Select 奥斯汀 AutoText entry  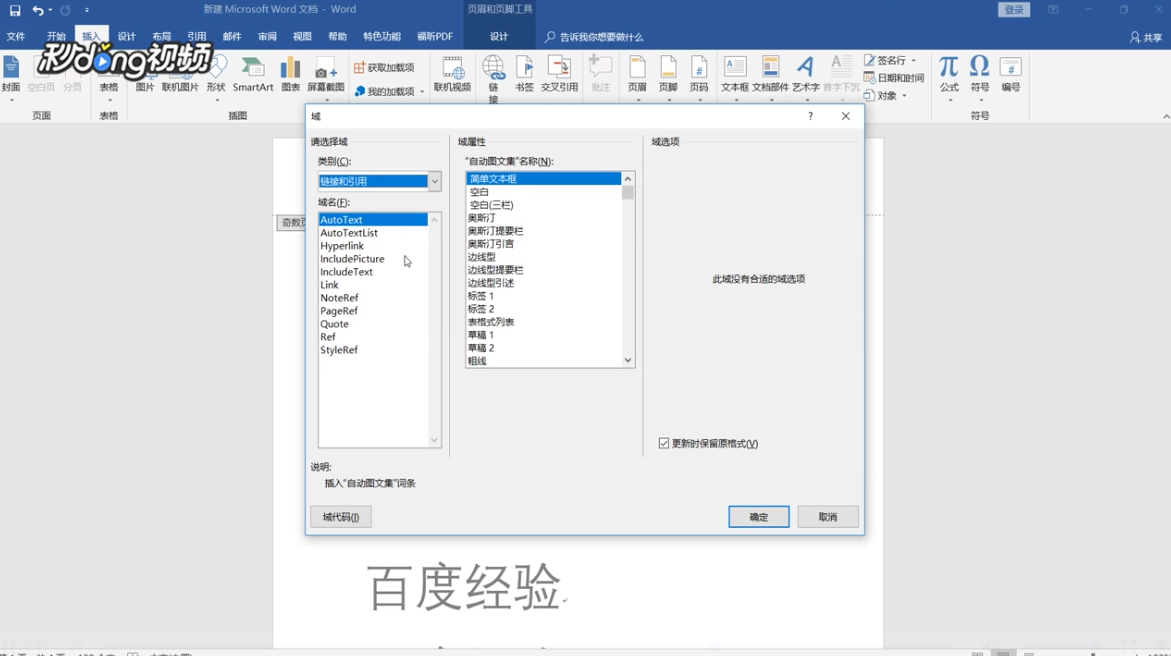tap(544, 217)
